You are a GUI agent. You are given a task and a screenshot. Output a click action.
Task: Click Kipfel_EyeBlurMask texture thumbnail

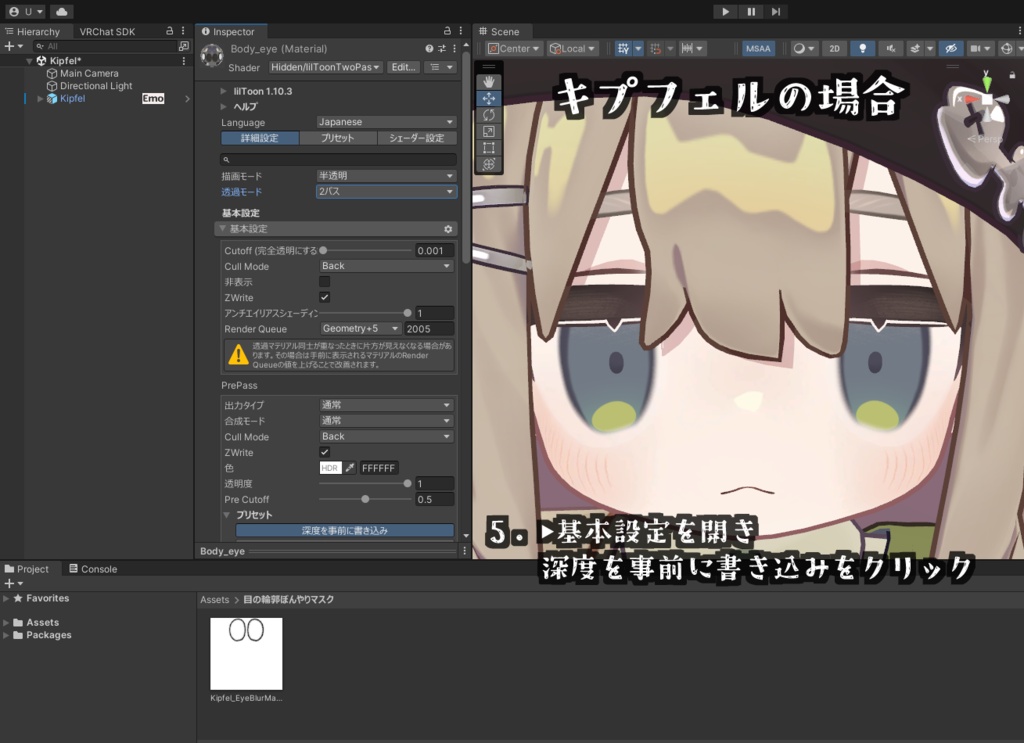coord(246,654)
